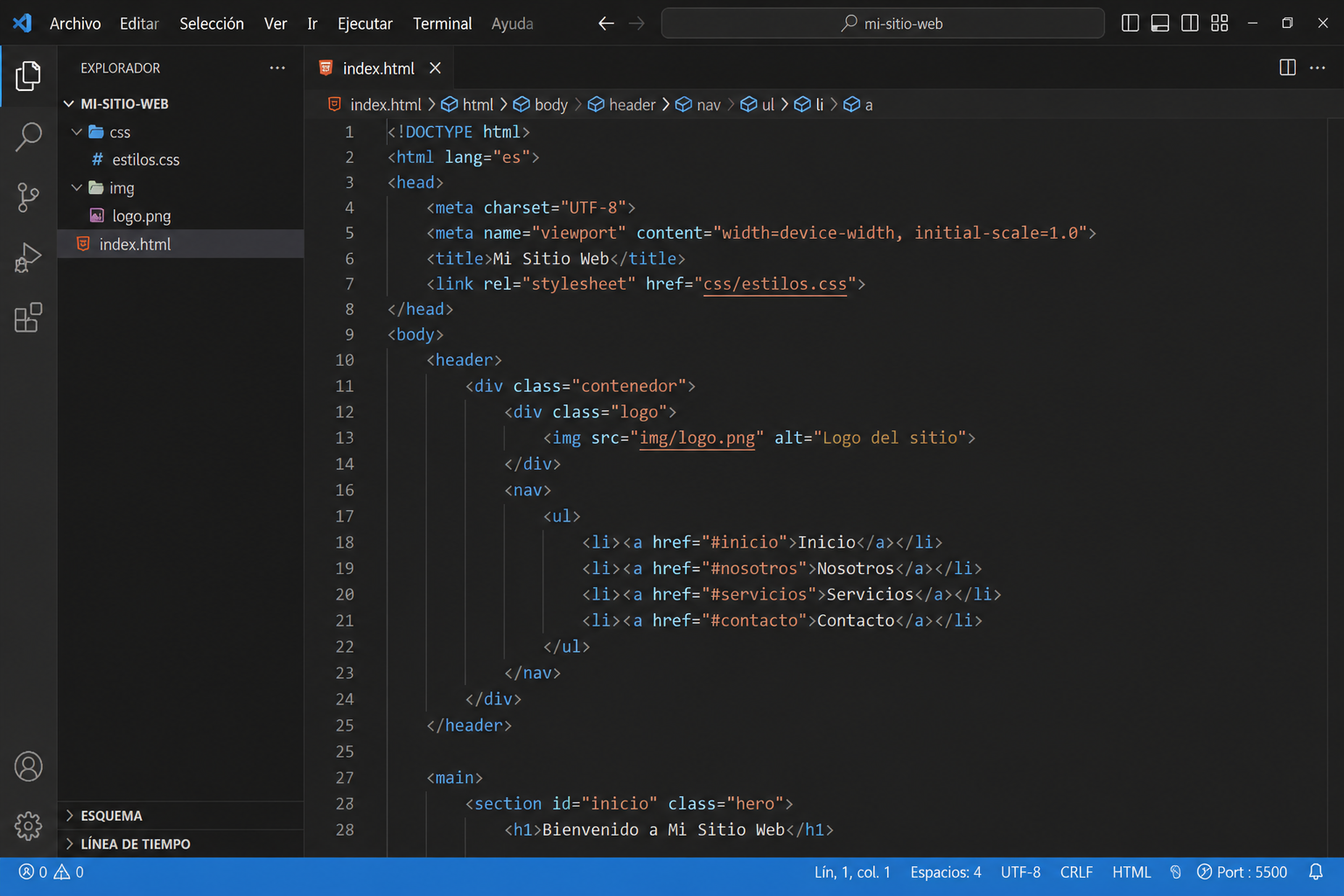Screen dimensions: 1344x896
Task: Open notifications bell in status bar
Action: coord(1315,872)
